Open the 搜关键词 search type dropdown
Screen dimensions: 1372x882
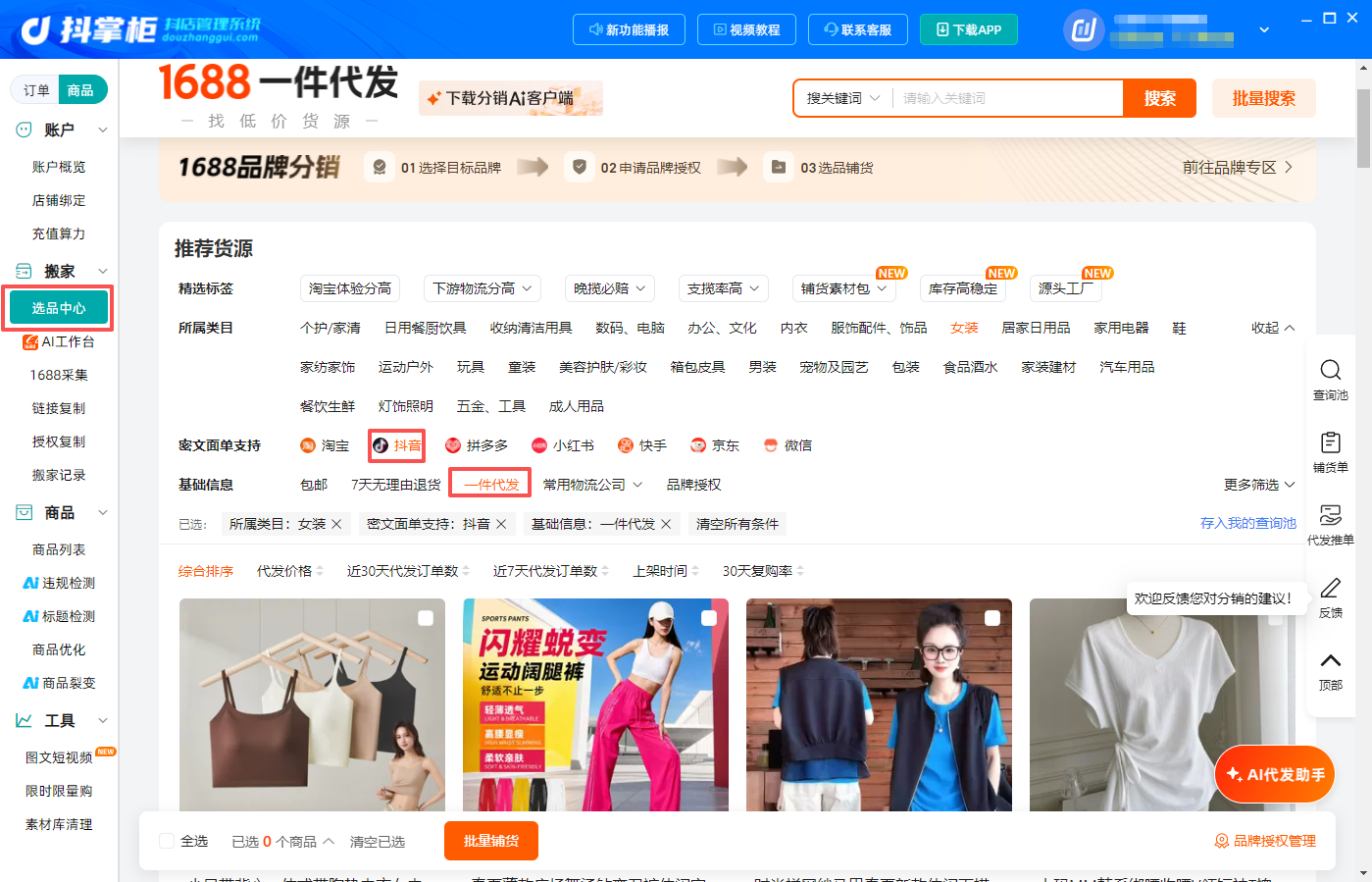(x=842, y=98)
